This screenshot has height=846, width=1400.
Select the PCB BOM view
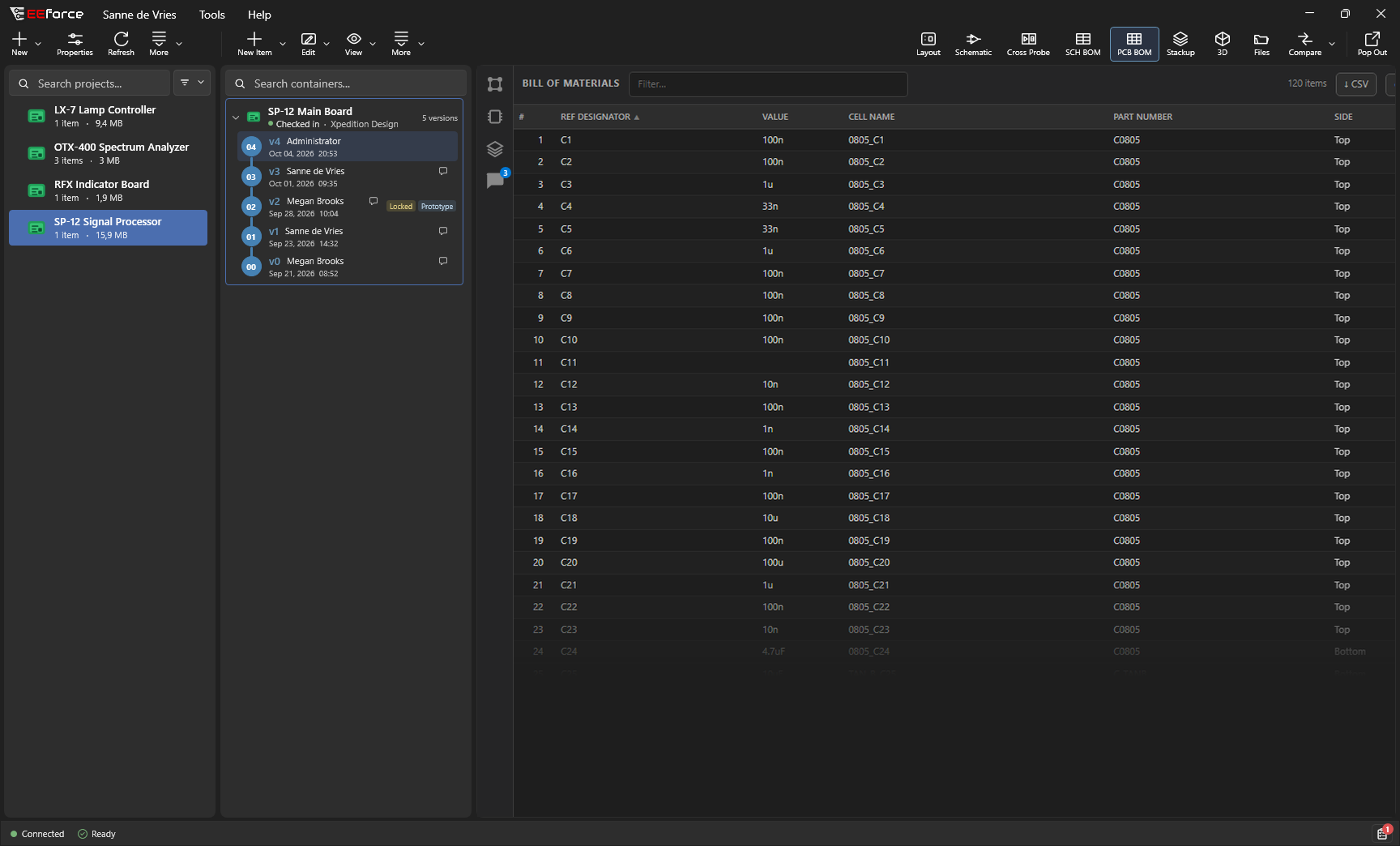click(1134, 44)
